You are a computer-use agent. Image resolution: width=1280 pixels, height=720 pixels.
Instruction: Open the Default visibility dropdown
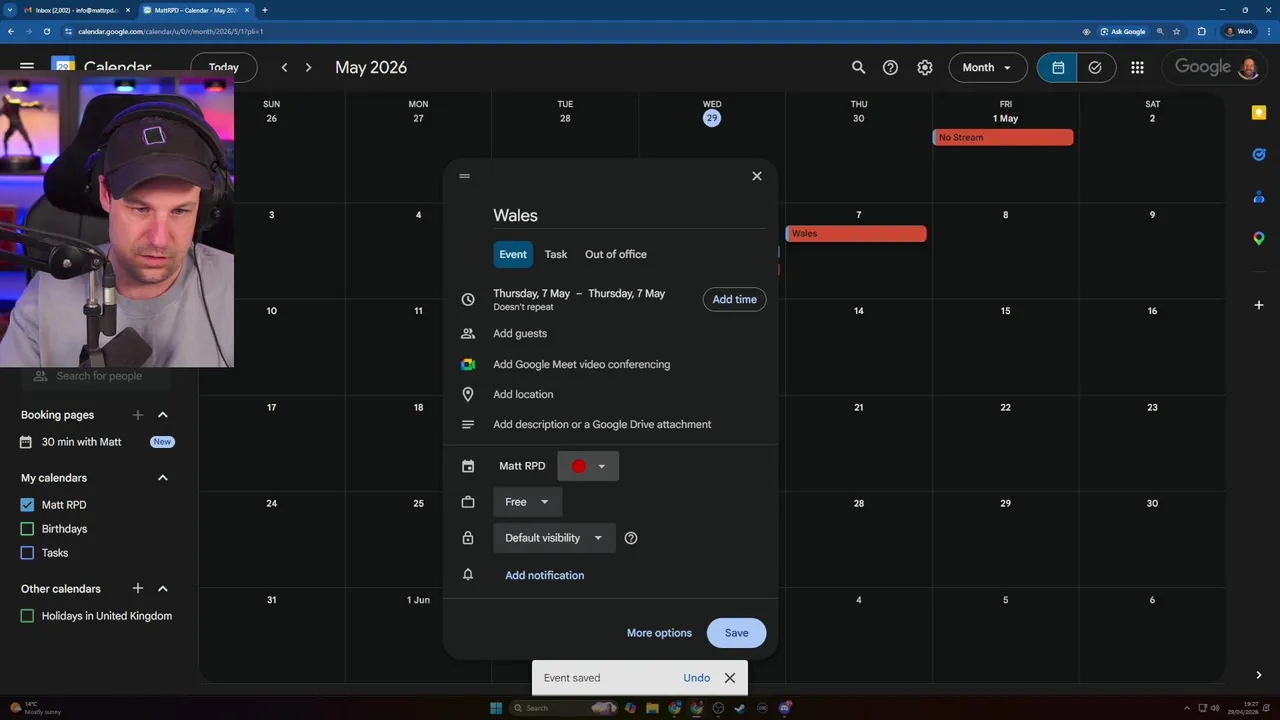(x=554, y=538)
